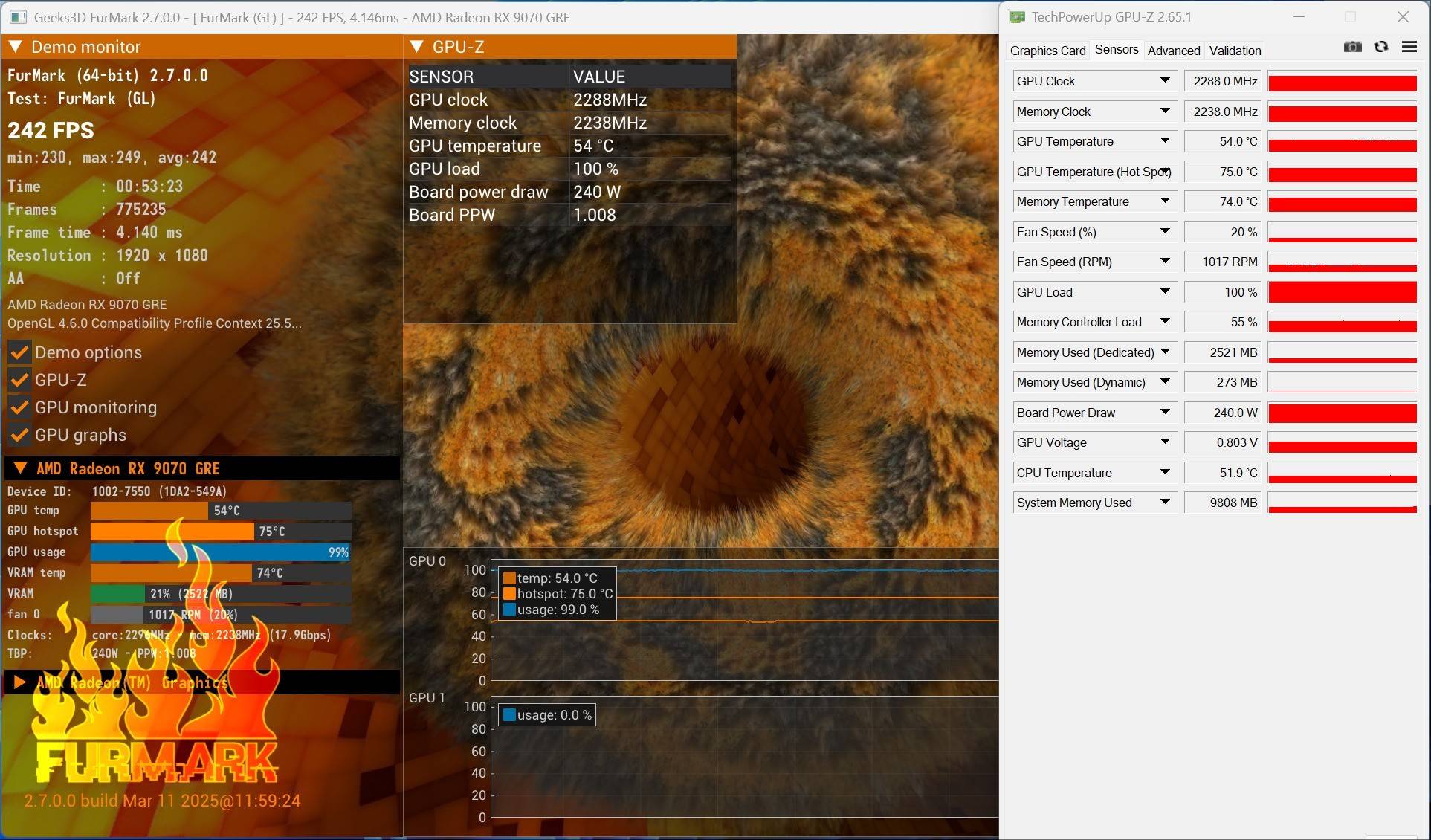
Task: Click the OpenGL 4.6.0 Compatibility Profile text
Action: pyautogui.click(x=155, y=323)
